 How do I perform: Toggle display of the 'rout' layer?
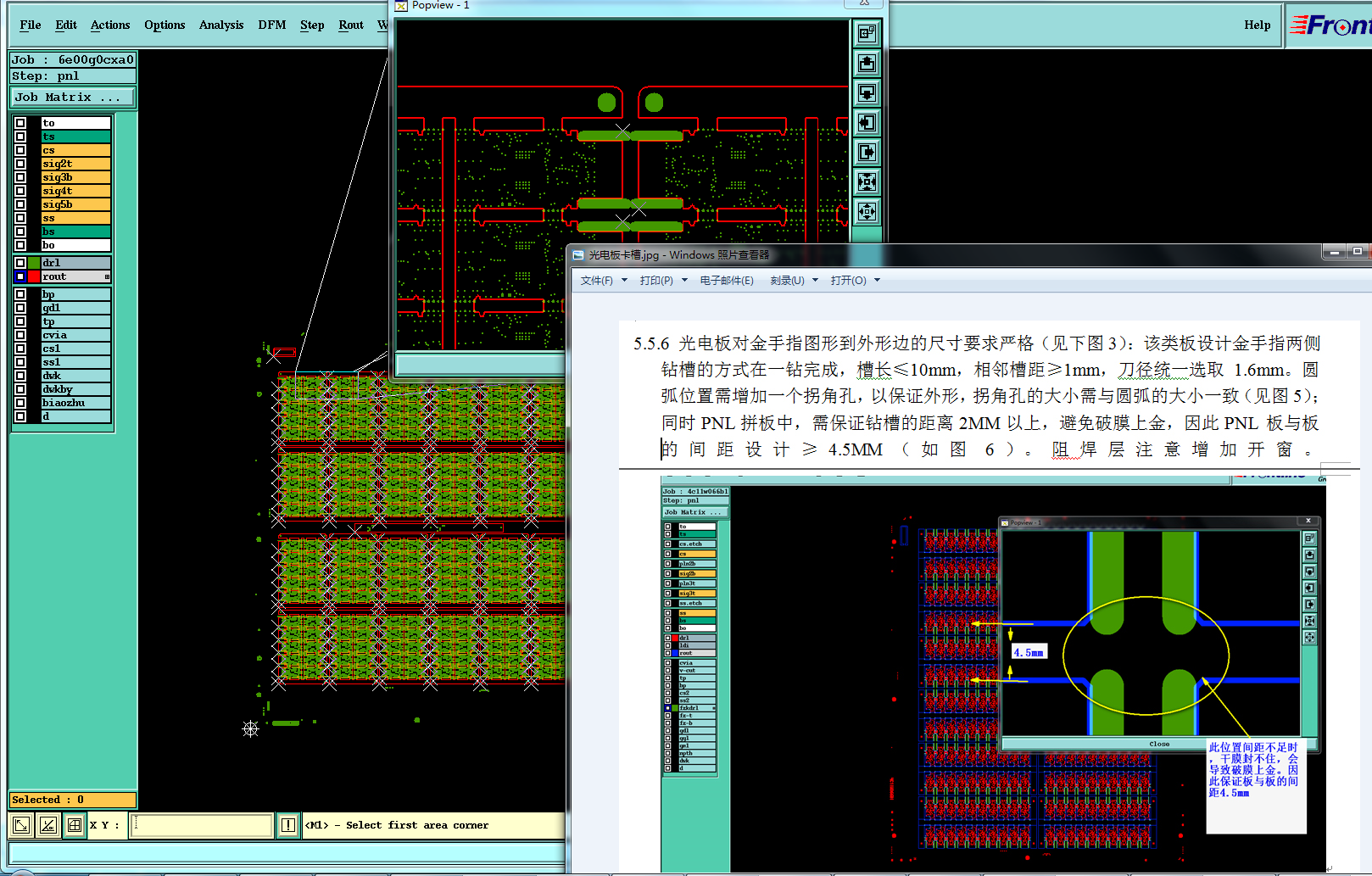[20, 276]
